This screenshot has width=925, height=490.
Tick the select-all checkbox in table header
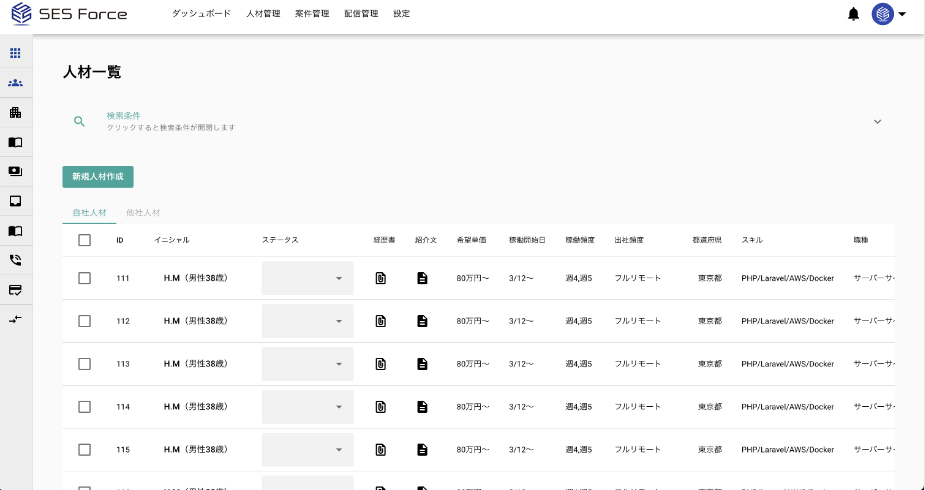[84, 240]
